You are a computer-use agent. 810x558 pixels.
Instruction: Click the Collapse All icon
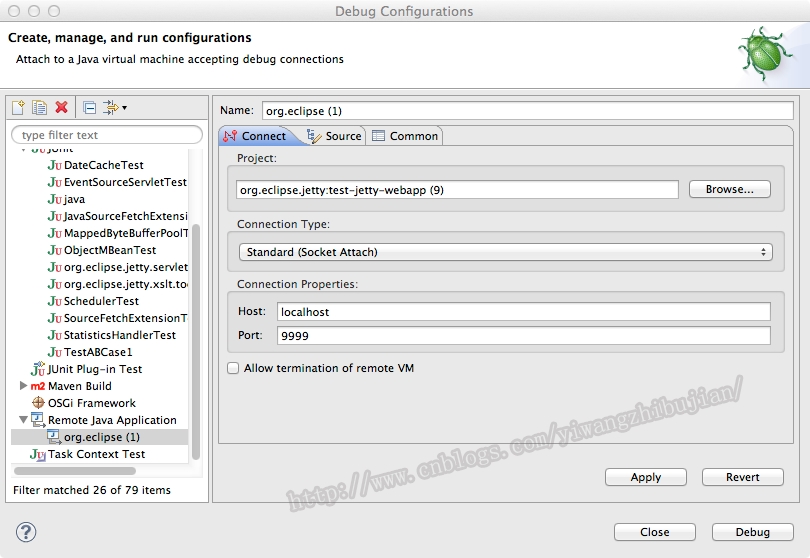pyautogui.click(x=89, y=107)
